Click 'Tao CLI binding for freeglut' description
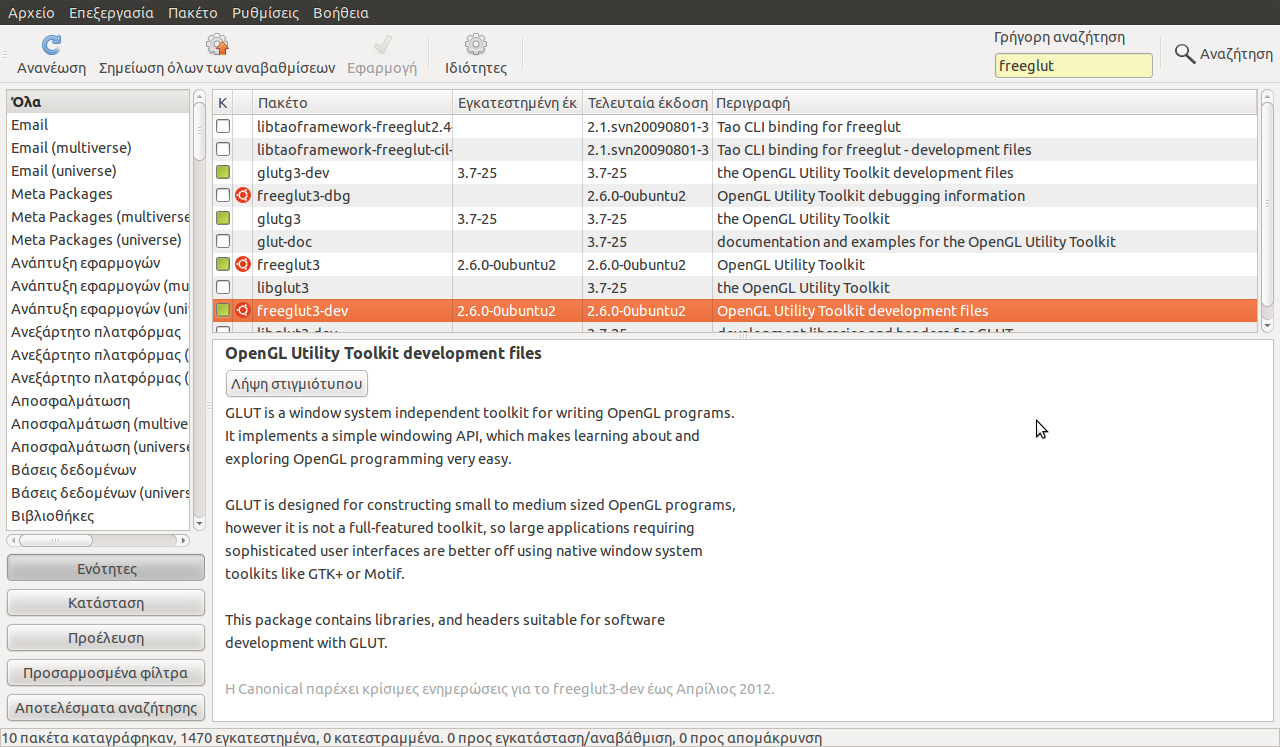This screenshot has width=1280, height=747. pos(809,127)
